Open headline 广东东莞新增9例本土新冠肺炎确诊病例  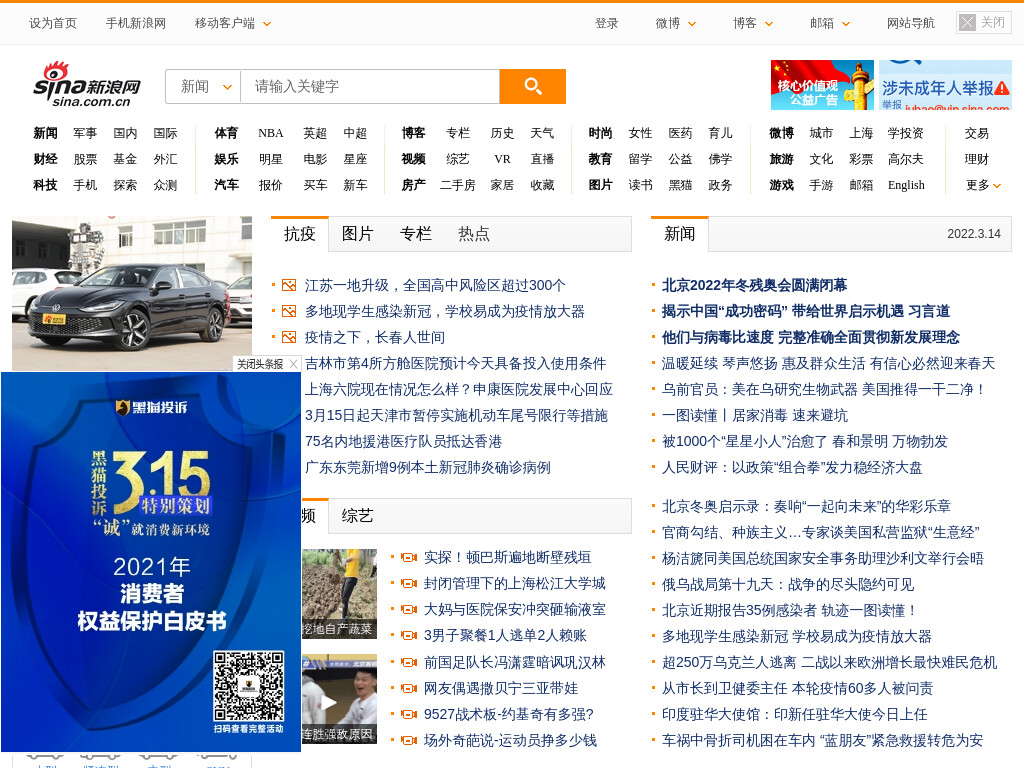click(427, 468)
